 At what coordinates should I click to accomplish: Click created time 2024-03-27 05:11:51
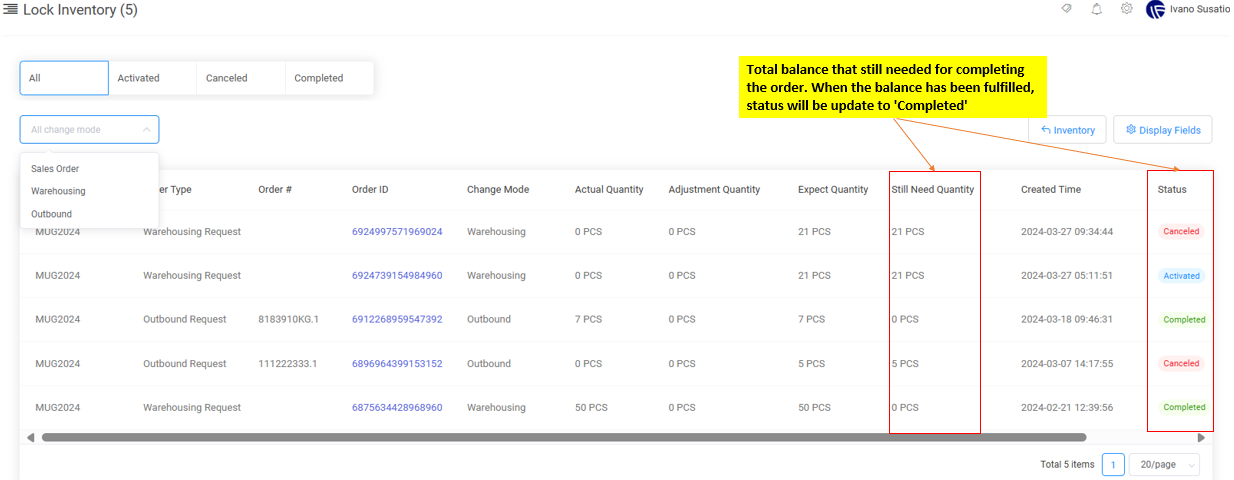(1067, 275)
